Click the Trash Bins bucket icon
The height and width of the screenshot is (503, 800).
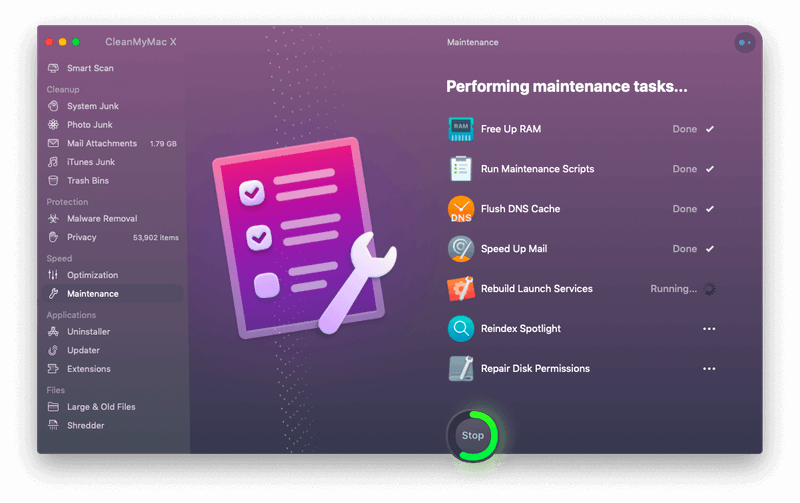53,181
